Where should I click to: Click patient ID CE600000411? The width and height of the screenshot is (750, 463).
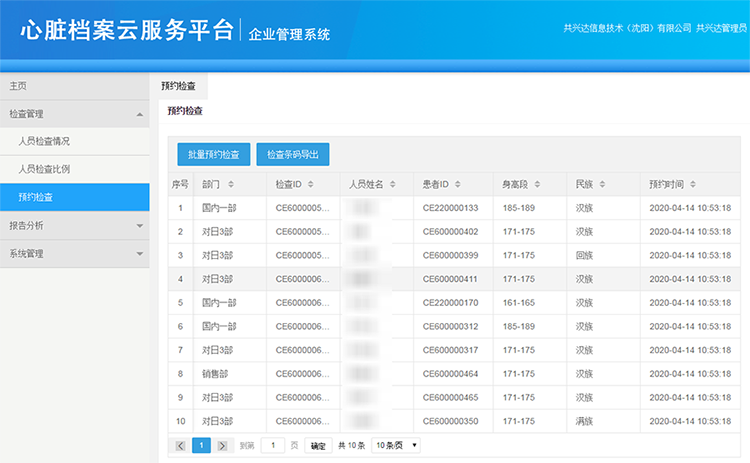tap(450, 279)
